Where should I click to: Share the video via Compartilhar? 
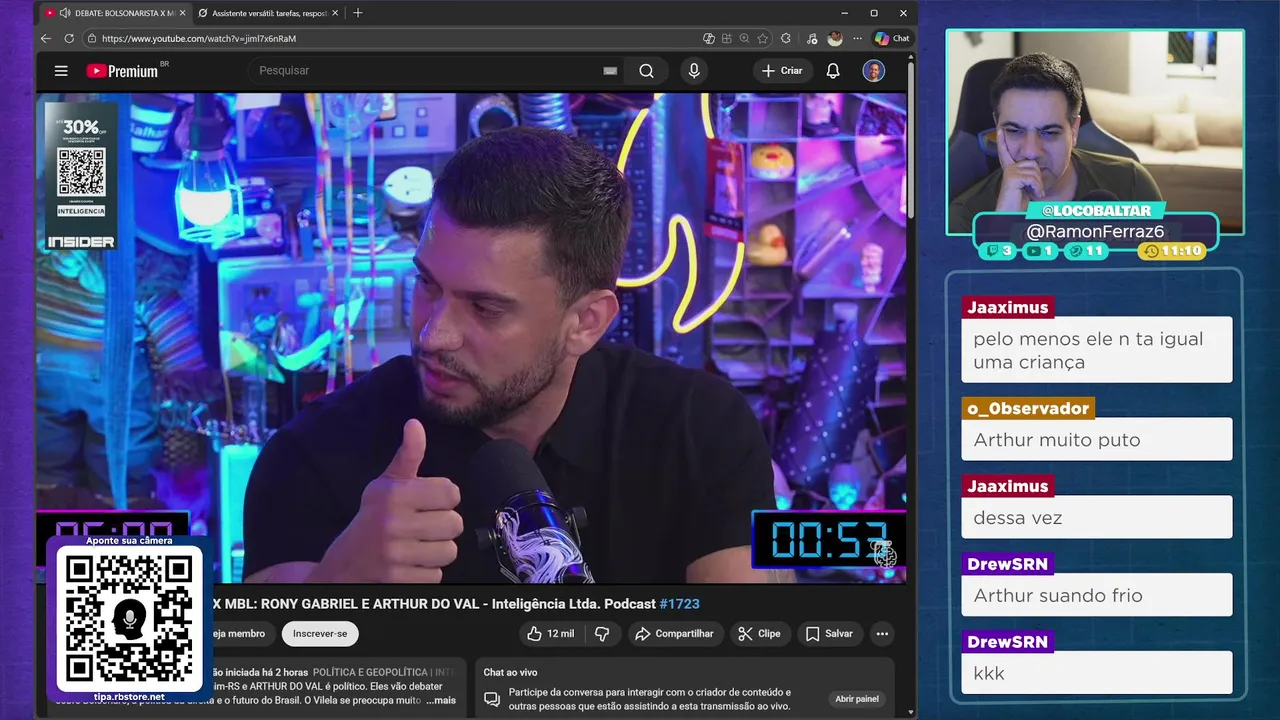(674, 634)
